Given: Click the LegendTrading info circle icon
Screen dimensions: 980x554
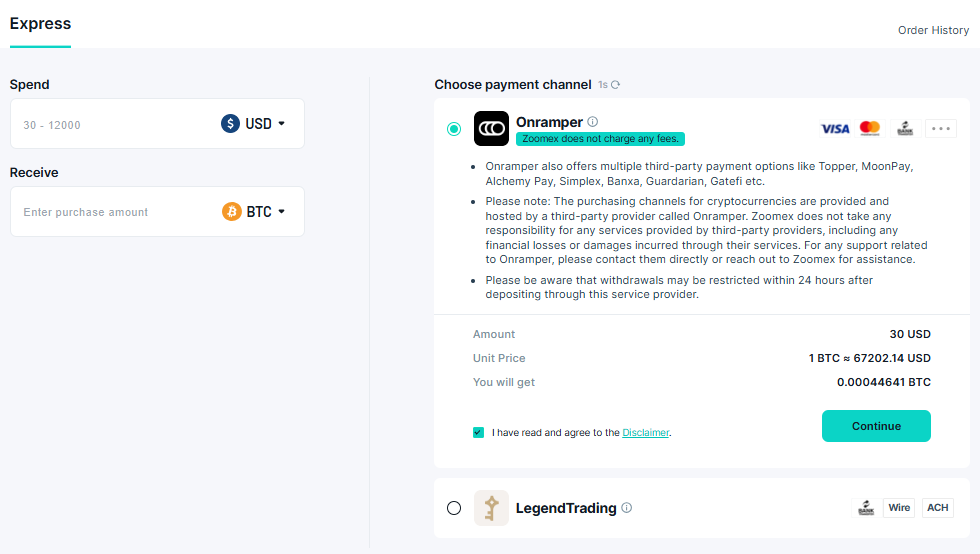Looking at the screenshot, I should tap(627, 508).
